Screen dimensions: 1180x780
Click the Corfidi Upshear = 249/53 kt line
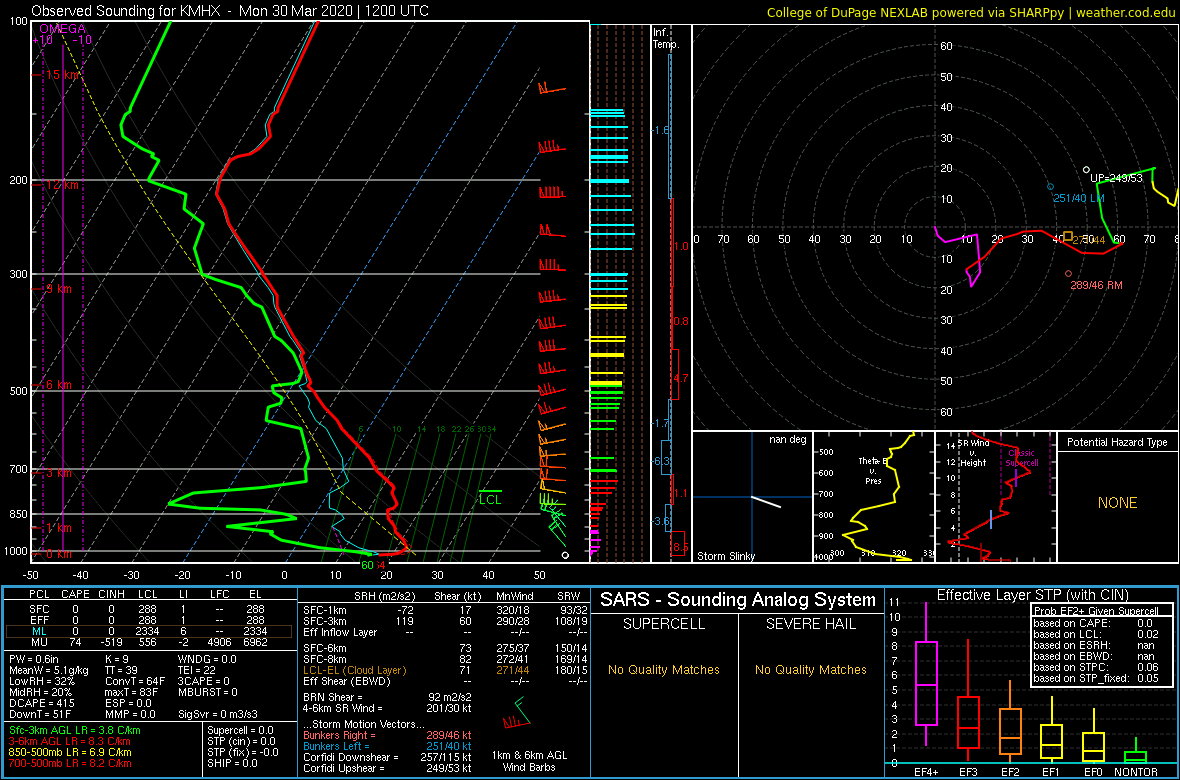tap(387, 768)
